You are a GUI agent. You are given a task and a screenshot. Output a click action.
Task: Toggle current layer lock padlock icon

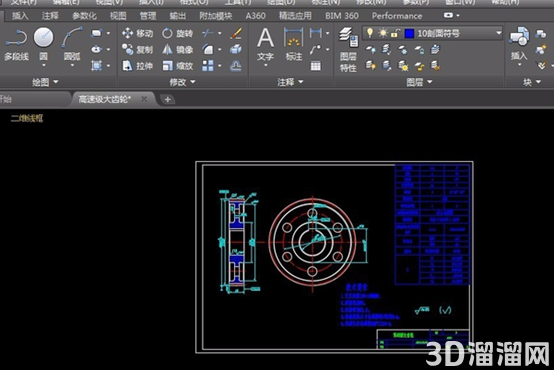(395, 33)
